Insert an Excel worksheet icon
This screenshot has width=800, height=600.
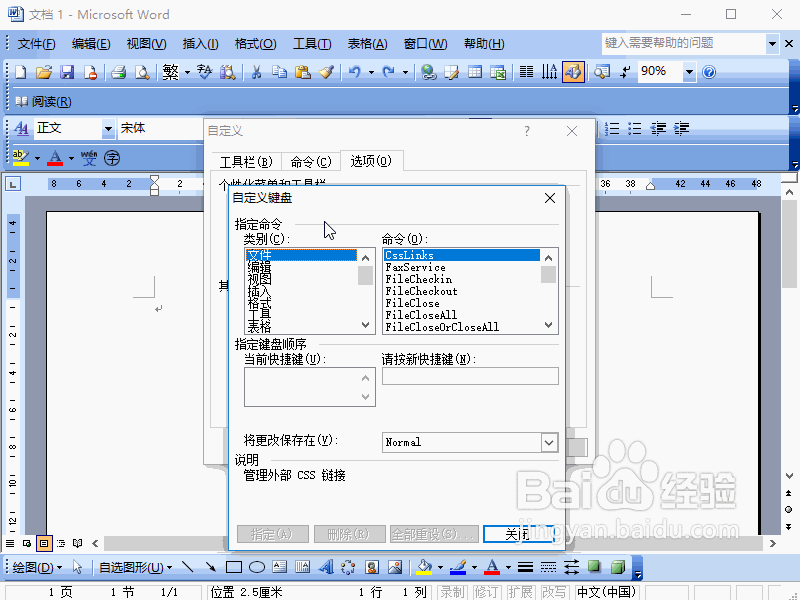[498, 72]
